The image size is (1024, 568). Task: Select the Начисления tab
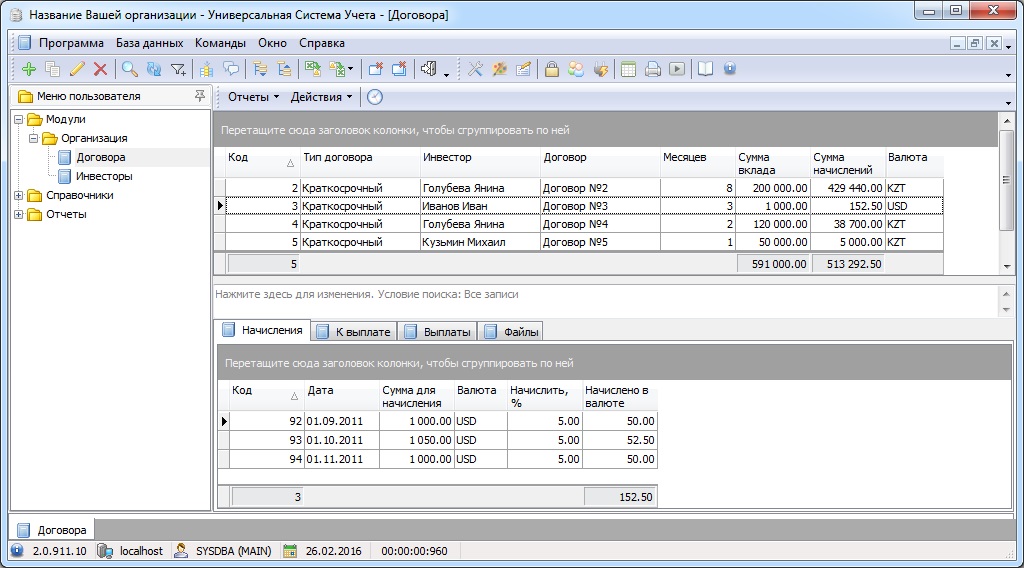coord(263,330)
